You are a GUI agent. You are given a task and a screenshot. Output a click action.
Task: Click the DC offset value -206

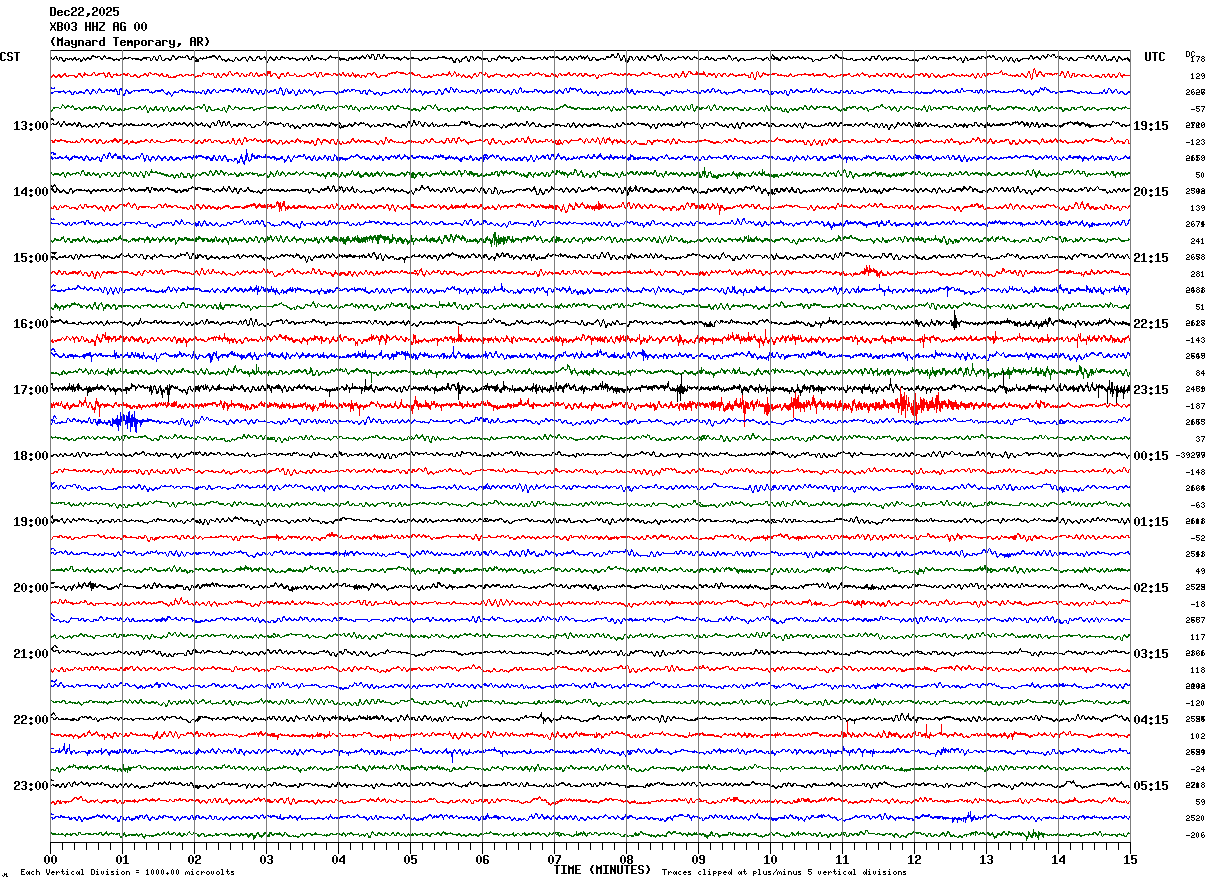(x=1196, y=835)
